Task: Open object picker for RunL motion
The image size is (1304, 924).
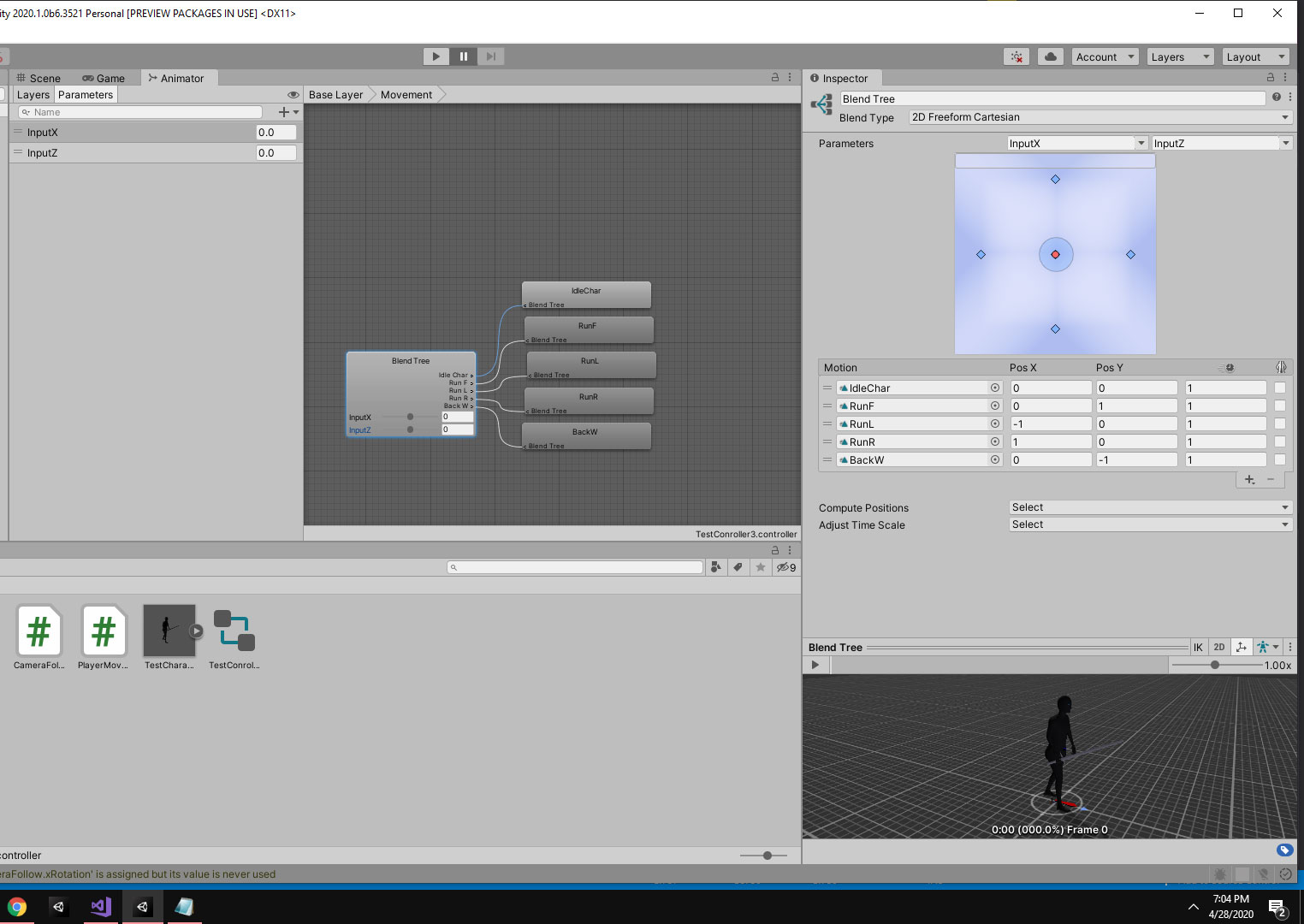Action: [x=995, y=424]
